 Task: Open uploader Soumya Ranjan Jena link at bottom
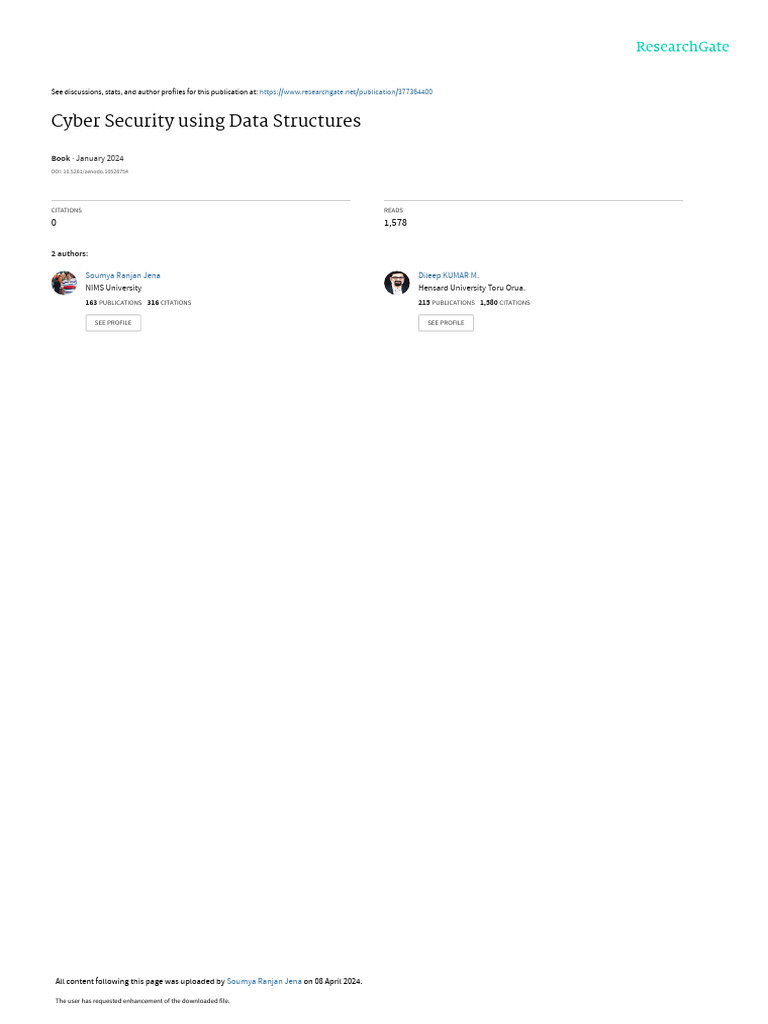click(264, 982)
